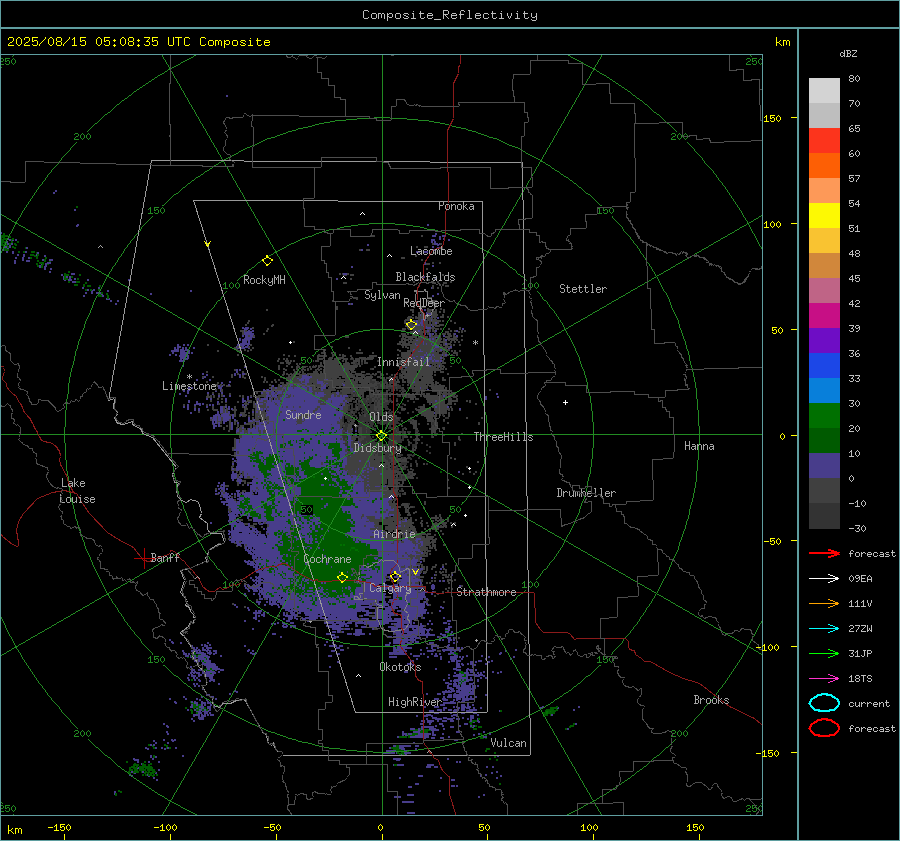Click the Lake Louise label
Viewport: 900px width, 841px height.
77,491
